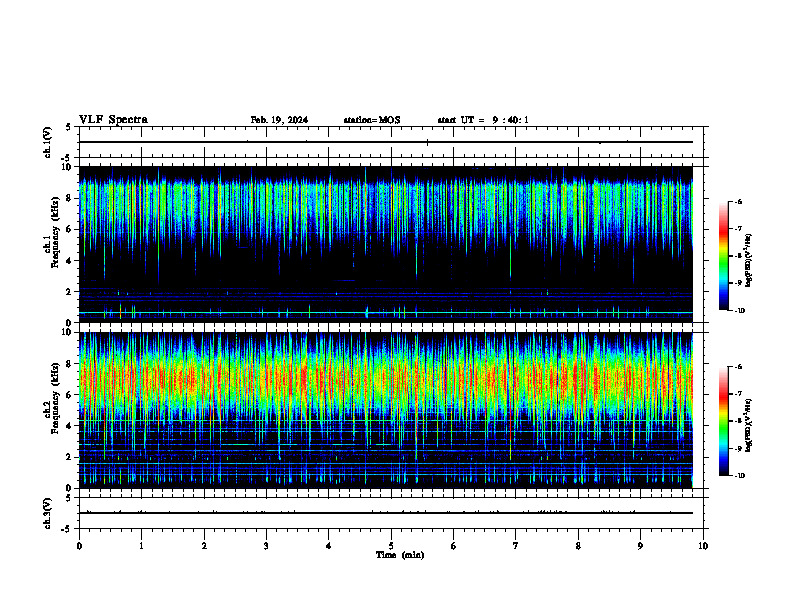
Task: Click the ch.3 voltage waveform trace
Action: click(x=386, y=513)
